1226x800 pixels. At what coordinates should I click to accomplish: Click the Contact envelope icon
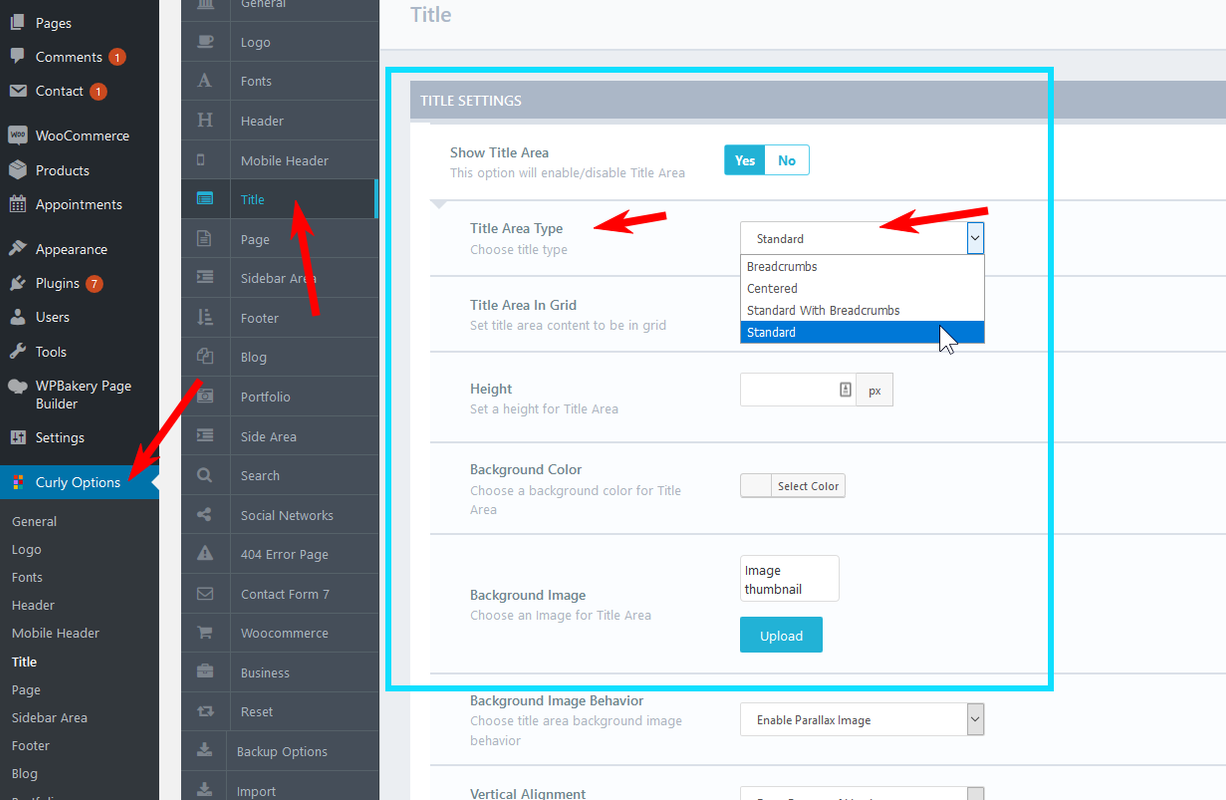tap(17, 91)
